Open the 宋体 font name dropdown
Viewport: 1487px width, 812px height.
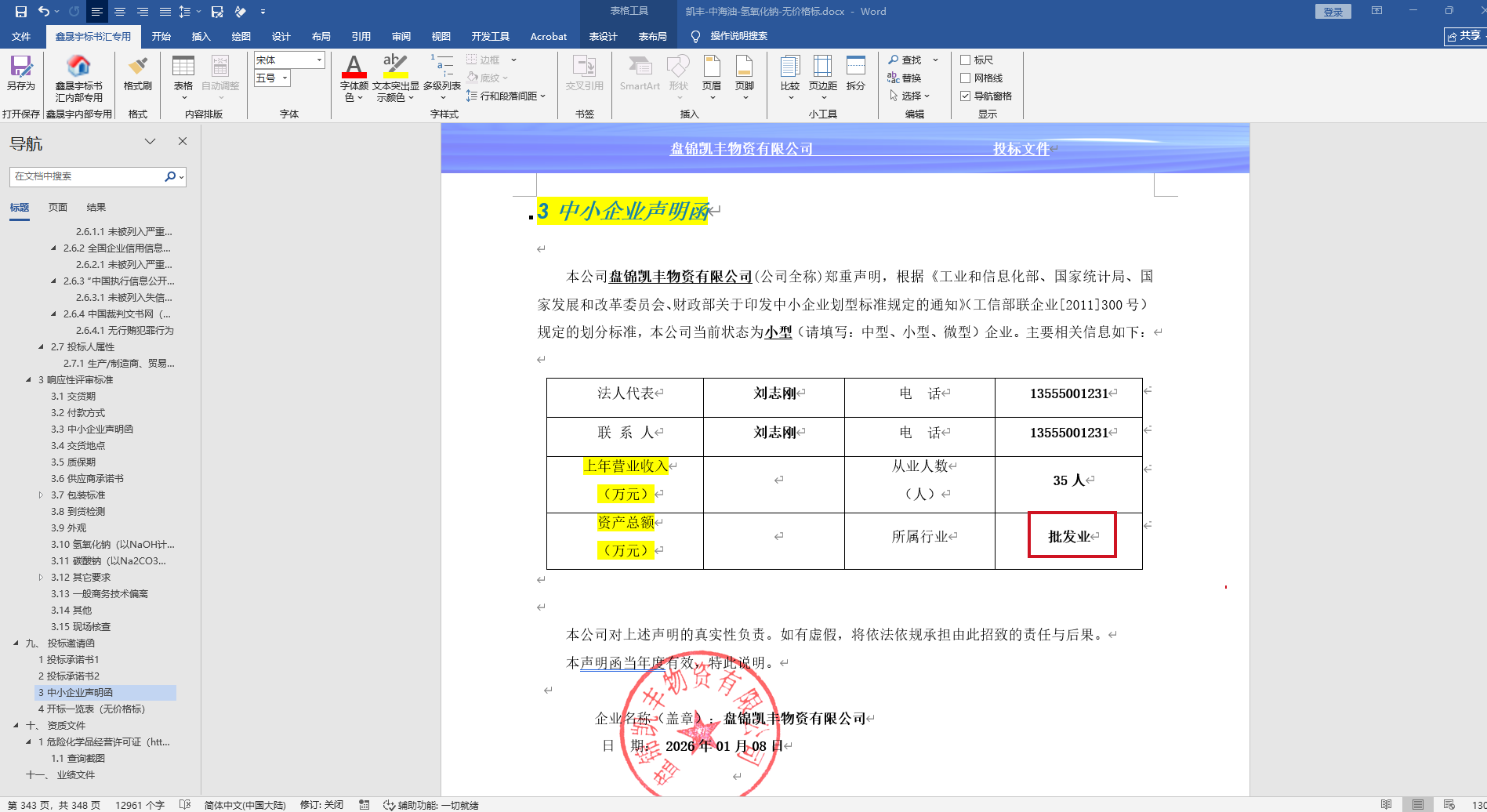[x=319, y=60]
